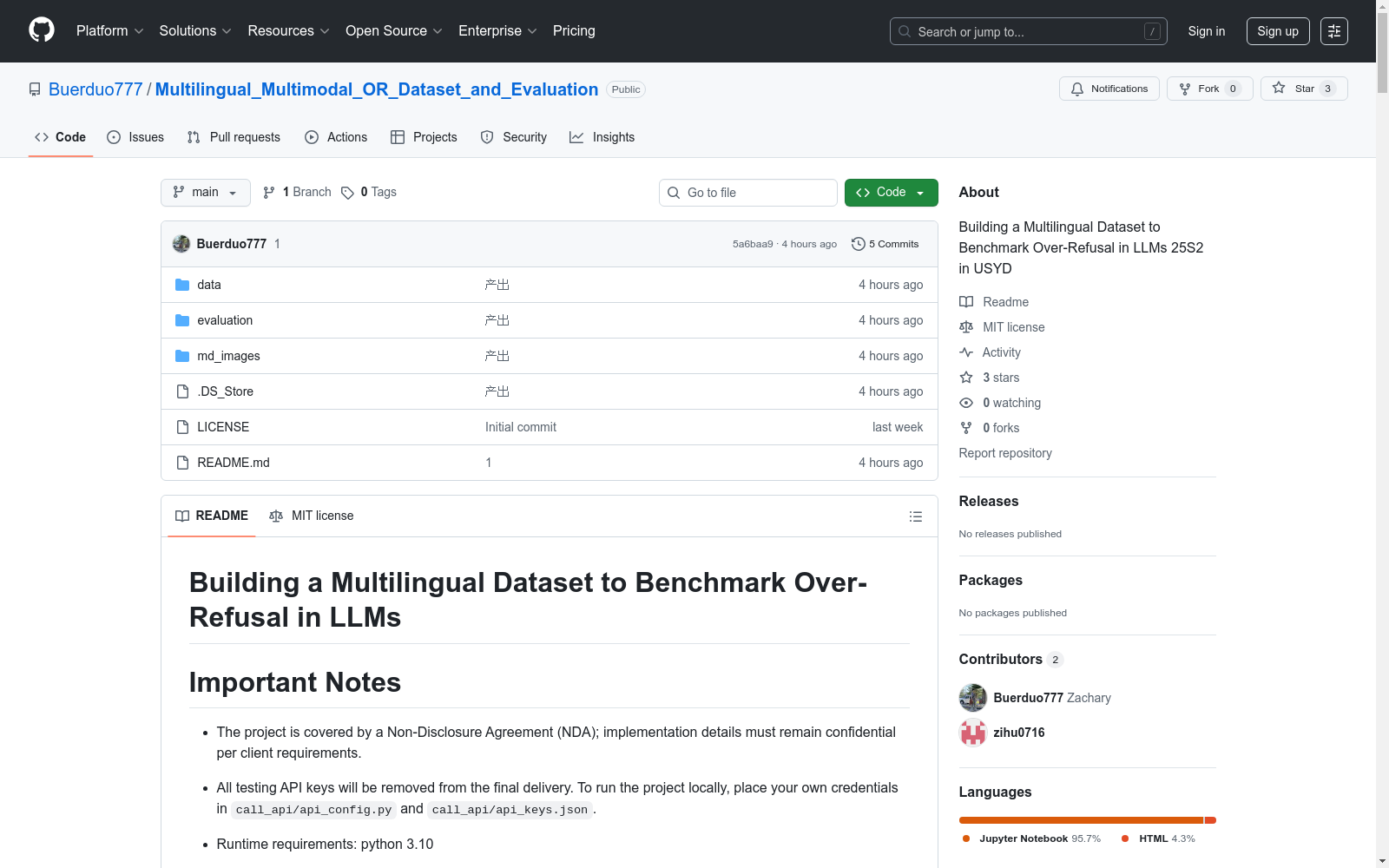Expand the Enterprise menu
The image size is (1389, 868).
click(x=497, y=31)
